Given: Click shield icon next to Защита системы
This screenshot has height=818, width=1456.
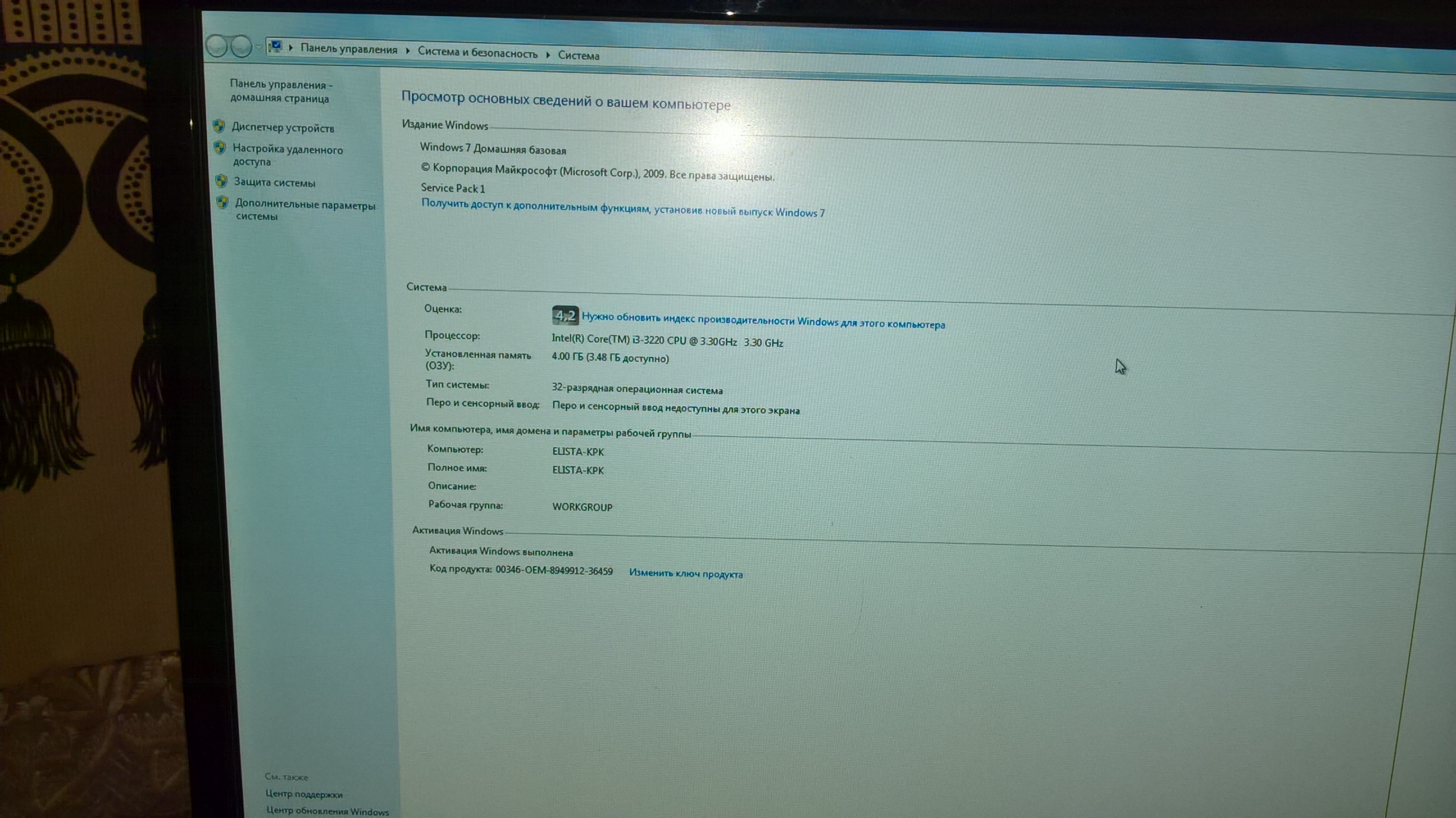Looking at the screenshot, I should click(221, 181).
